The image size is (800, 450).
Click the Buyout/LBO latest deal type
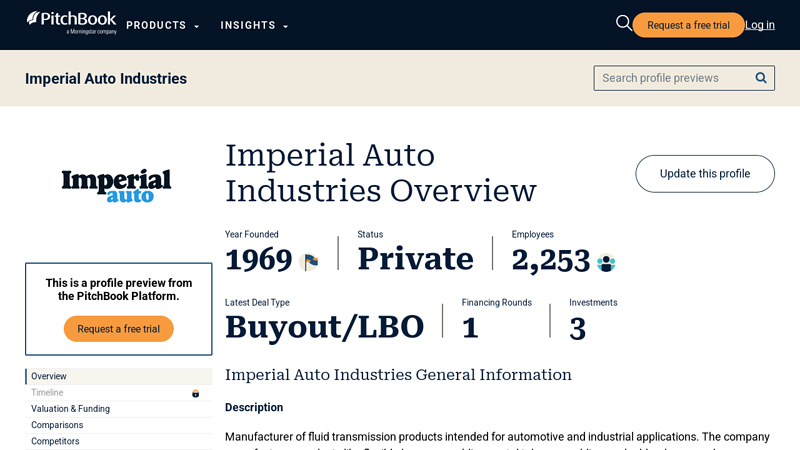pyautogui.click(x=324, y=328)
